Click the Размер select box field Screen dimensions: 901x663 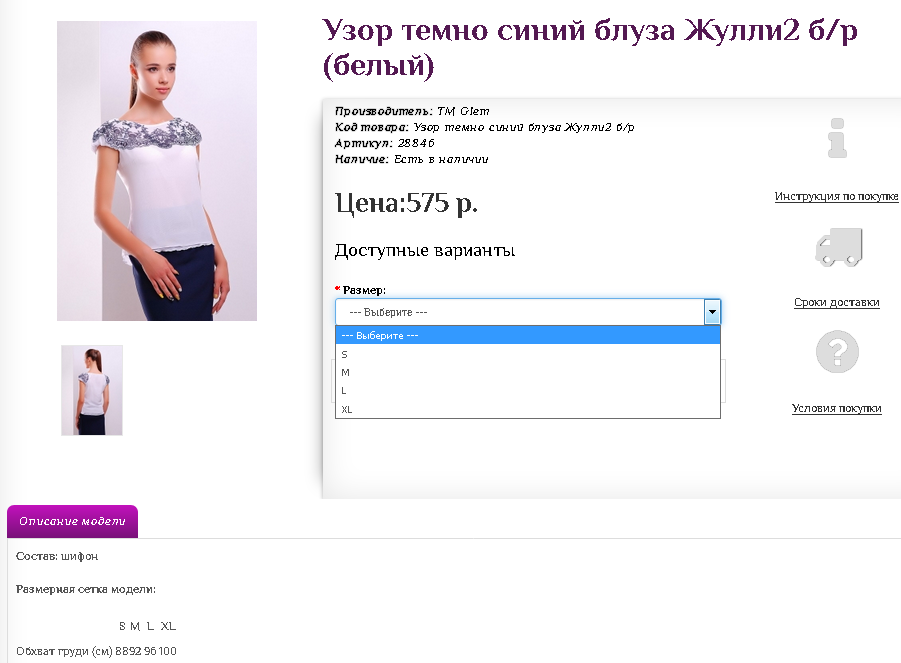point(527,312)
